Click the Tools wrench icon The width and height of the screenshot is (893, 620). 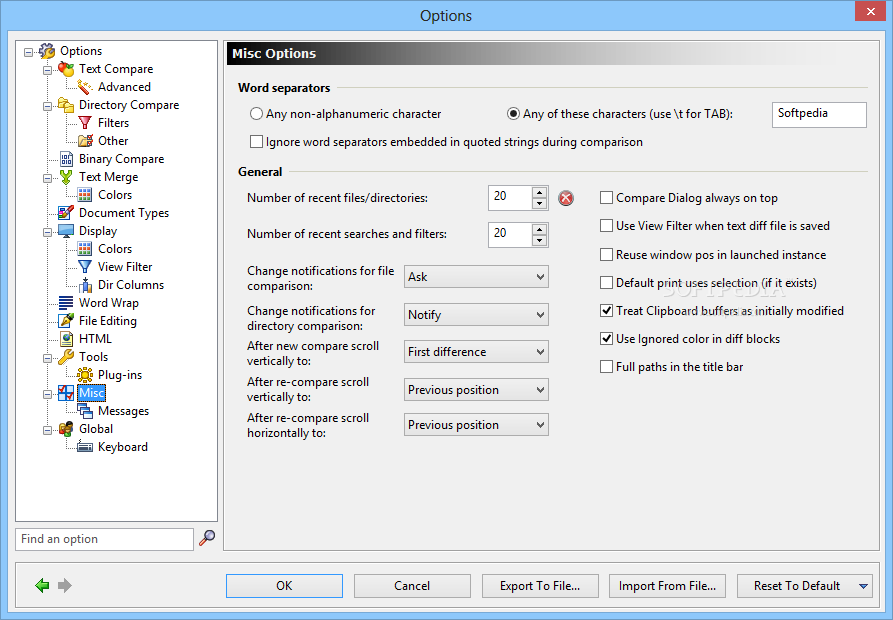(x=66, y=357)
